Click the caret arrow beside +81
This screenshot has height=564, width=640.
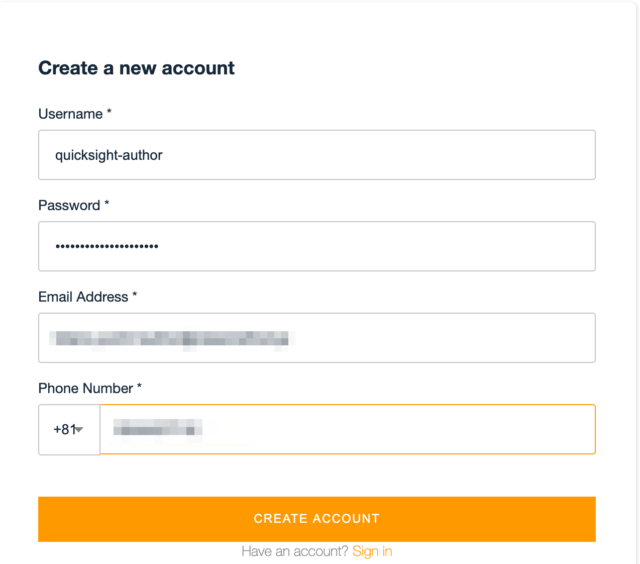(x=79, y=429)
